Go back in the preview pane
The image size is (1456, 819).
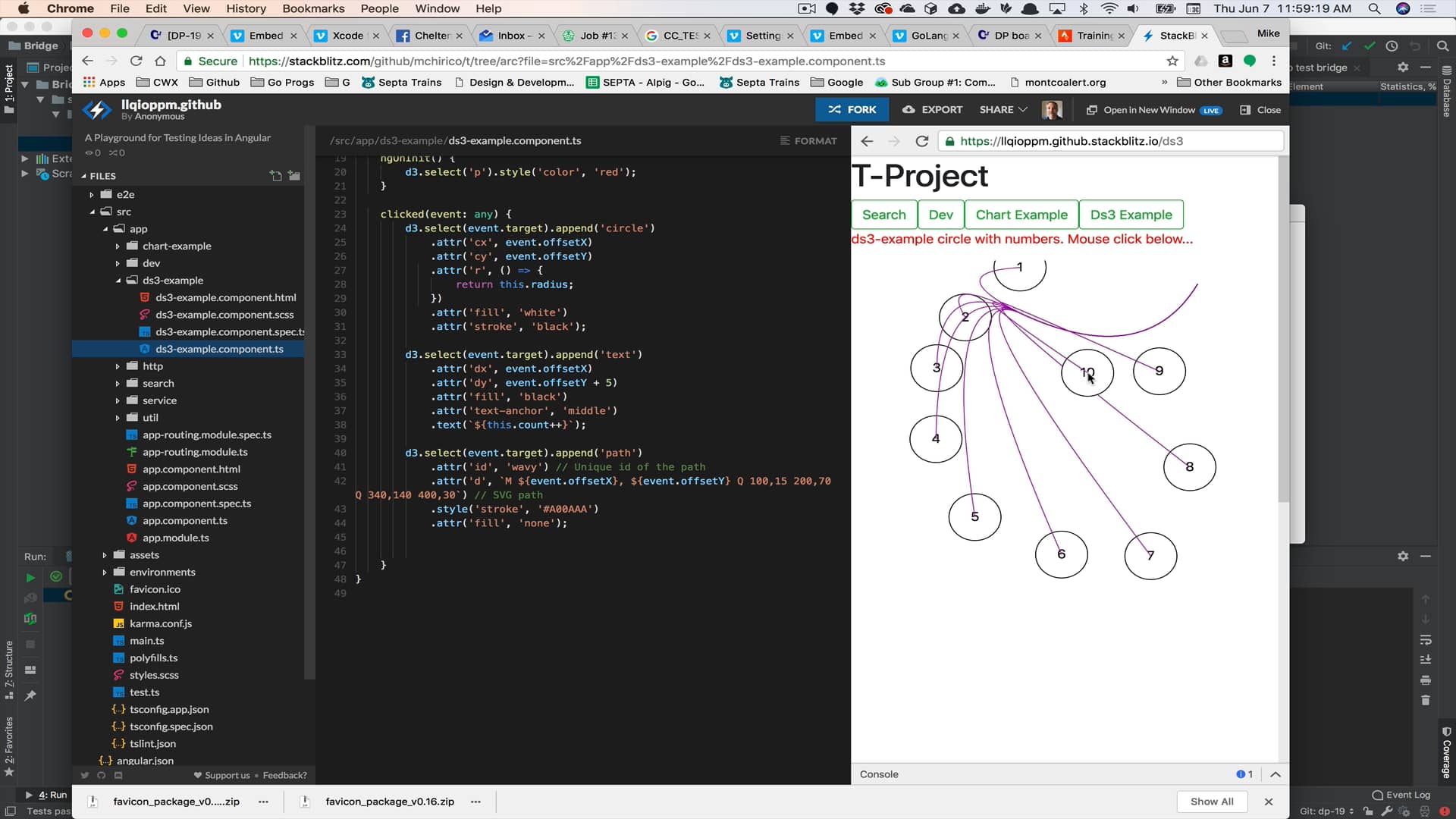[867, 141]
